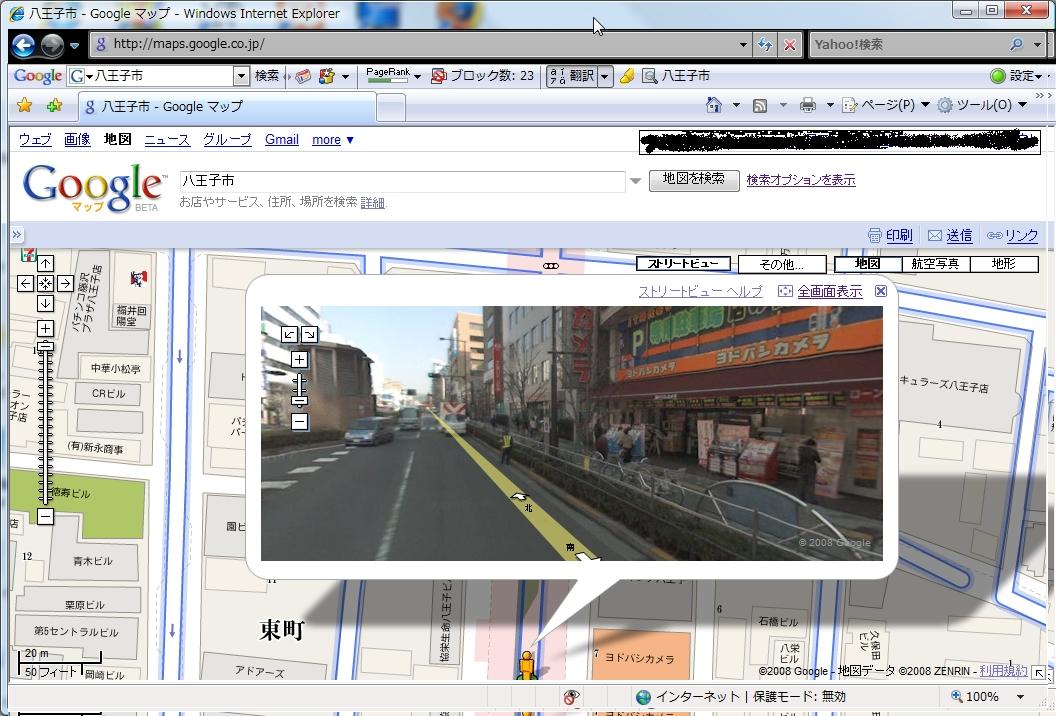Expand the その他... map layers button
This screenshot has height=716, width=1056.
pos(782,264)
